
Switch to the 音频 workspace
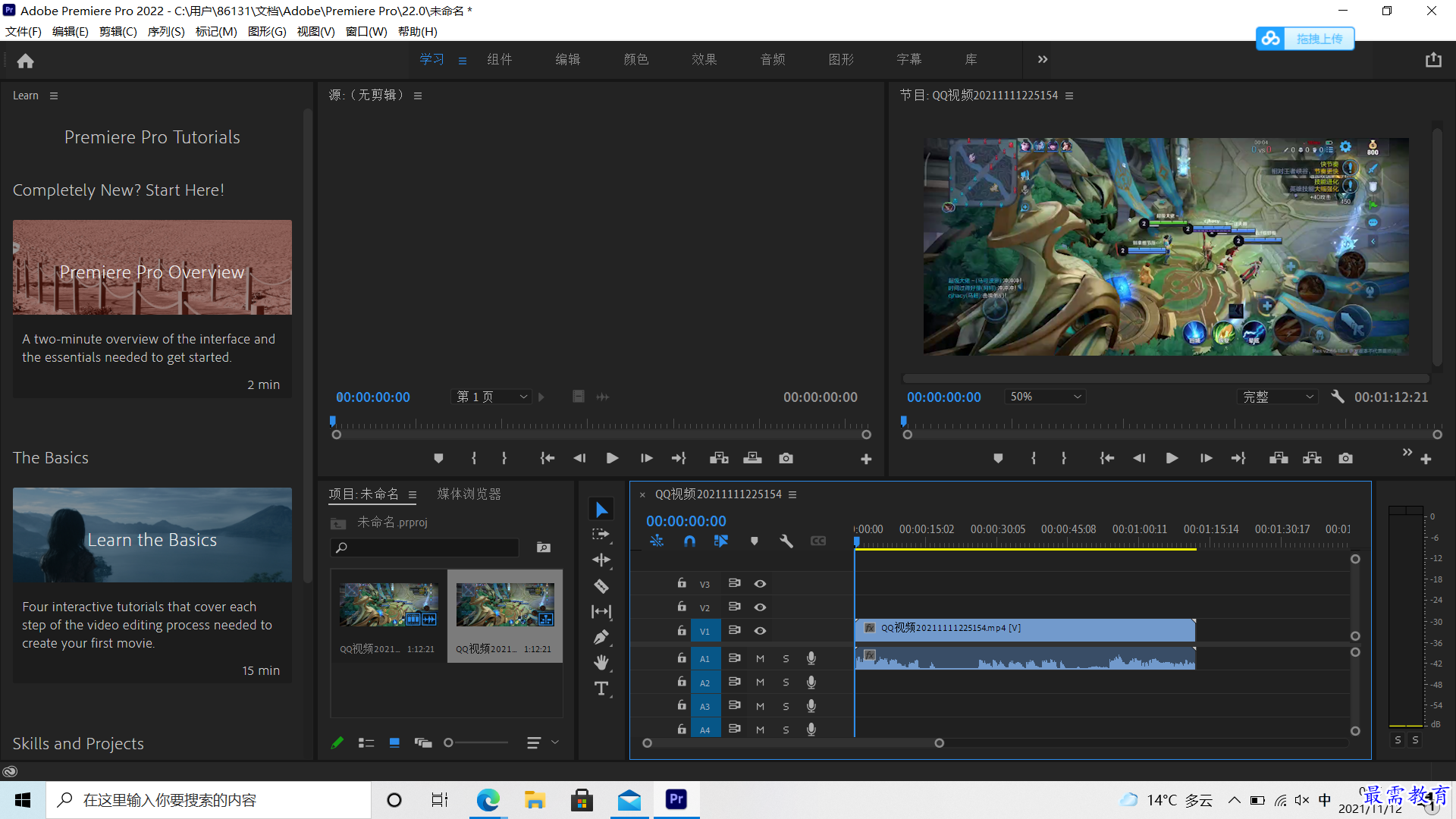tap(773, 59)
